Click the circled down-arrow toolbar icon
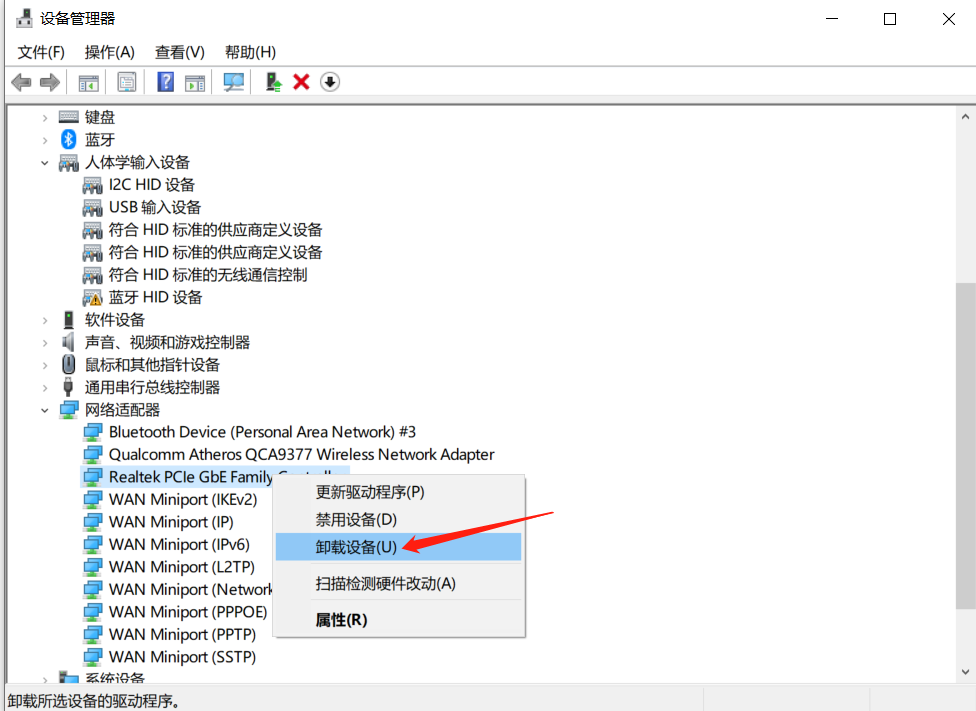This screenshot has height=711, width=976. click(x=330, y=82)
